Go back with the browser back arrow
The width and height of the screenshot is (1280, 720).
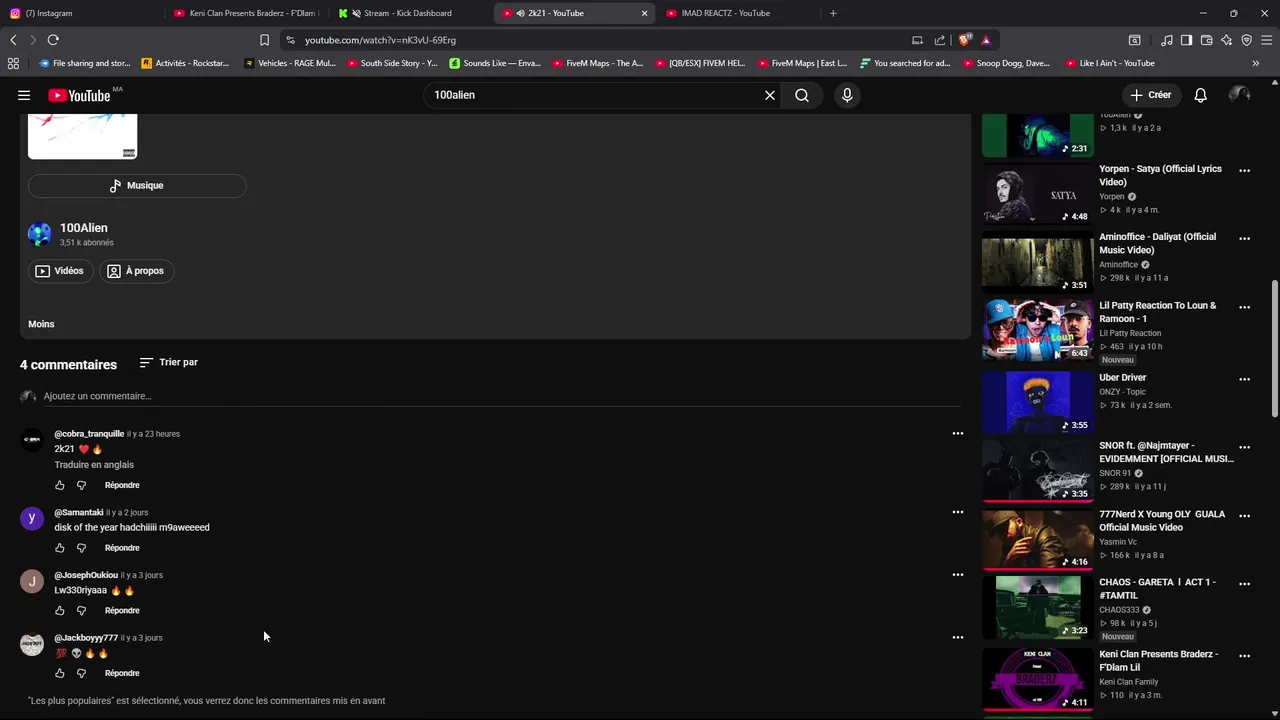click(13, 40)
